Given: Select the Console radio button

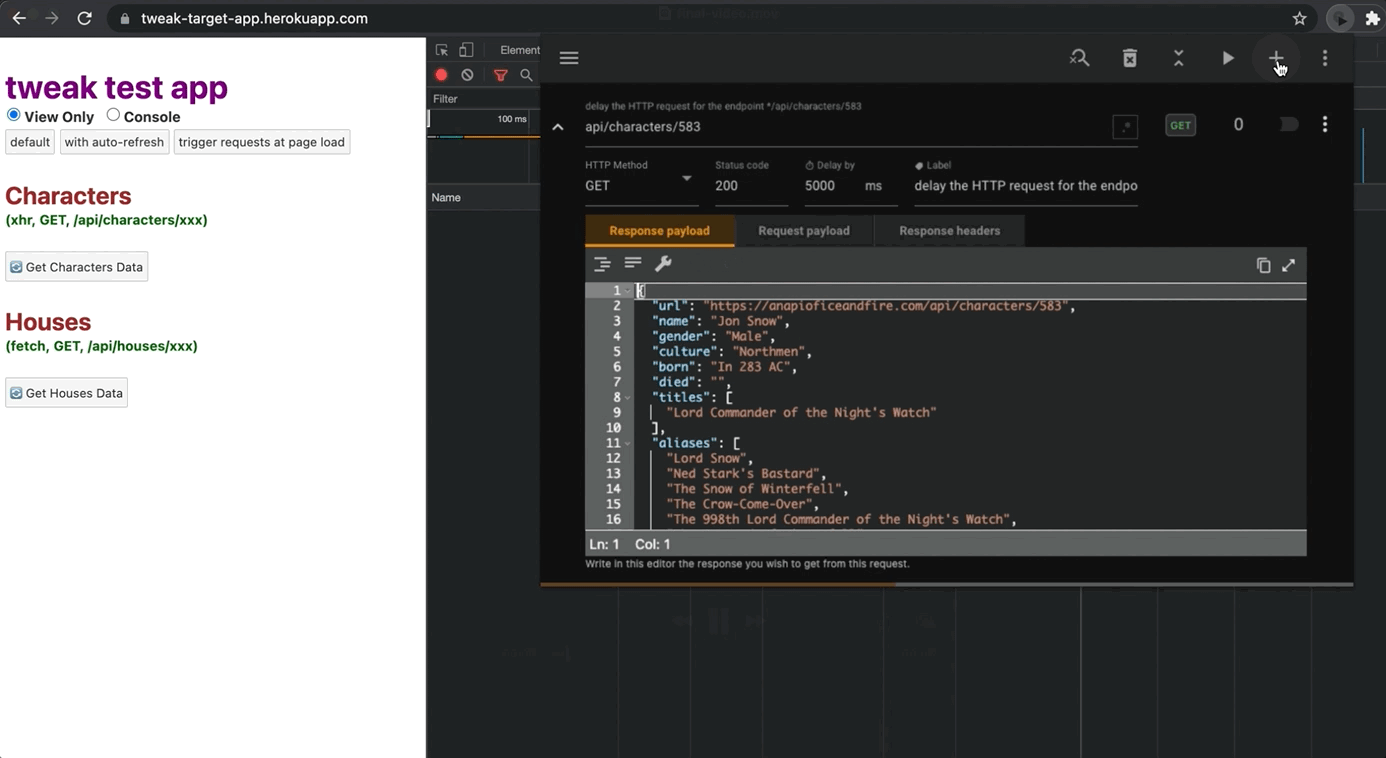Looking at the screenshot, I should click(x=113, y=116).
